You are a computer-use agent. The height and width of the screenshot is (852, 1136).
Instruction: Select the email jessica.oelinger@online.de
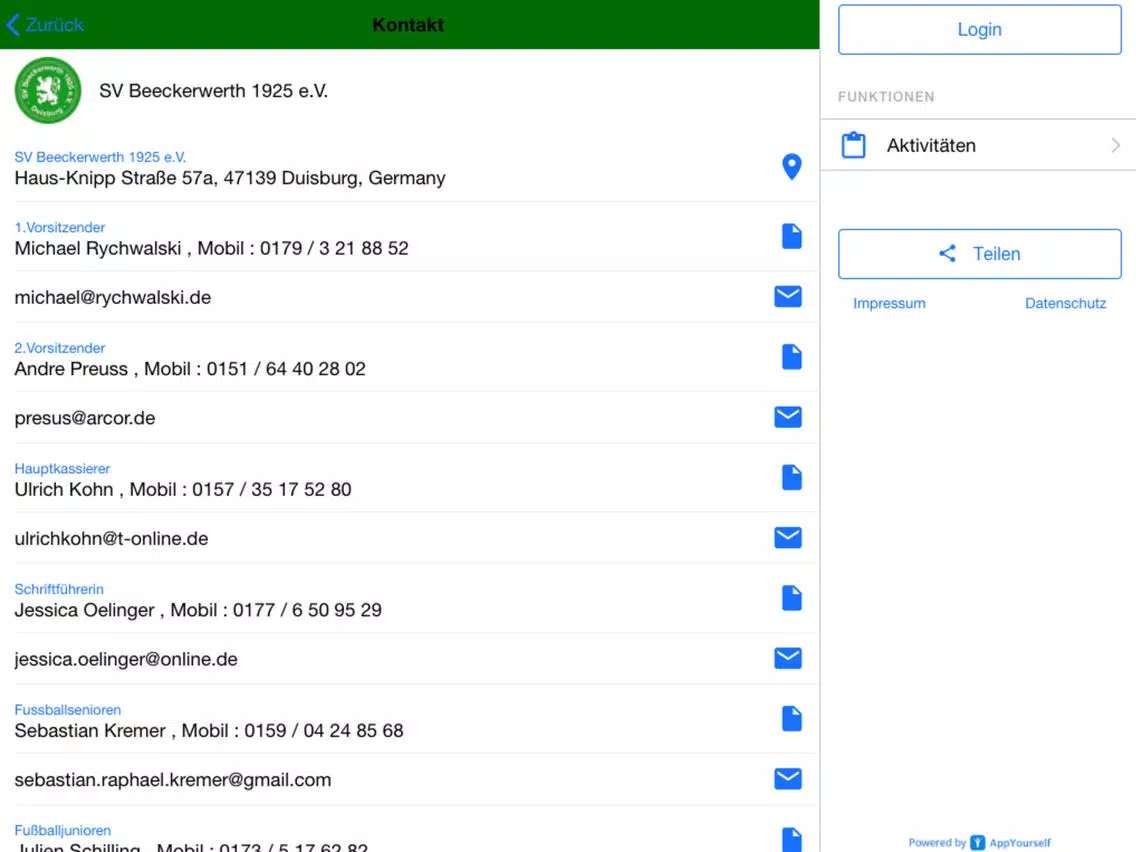[126, 659]
